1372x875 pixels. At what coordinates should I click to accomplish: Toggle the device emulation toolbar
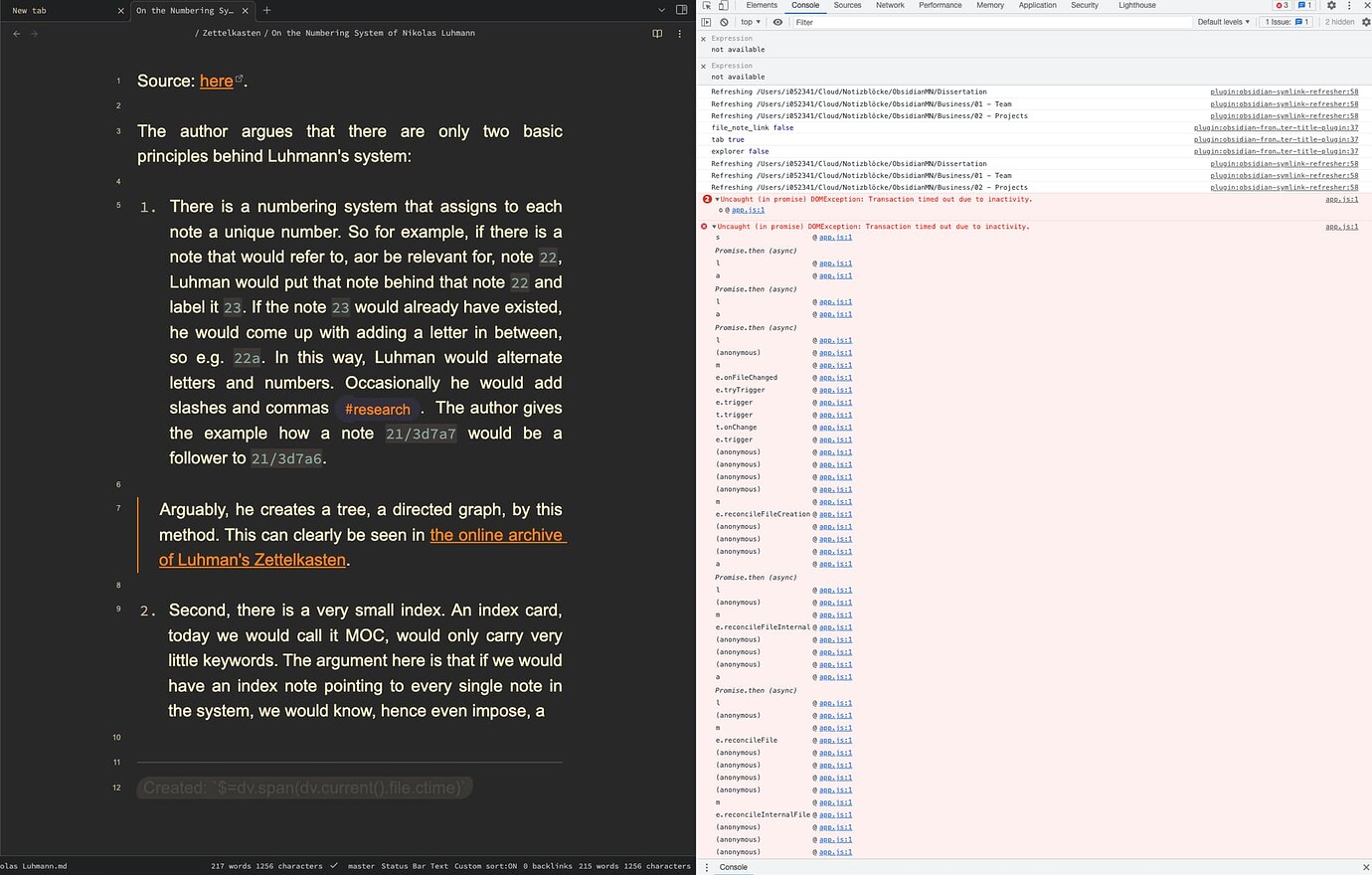[724, 5]
